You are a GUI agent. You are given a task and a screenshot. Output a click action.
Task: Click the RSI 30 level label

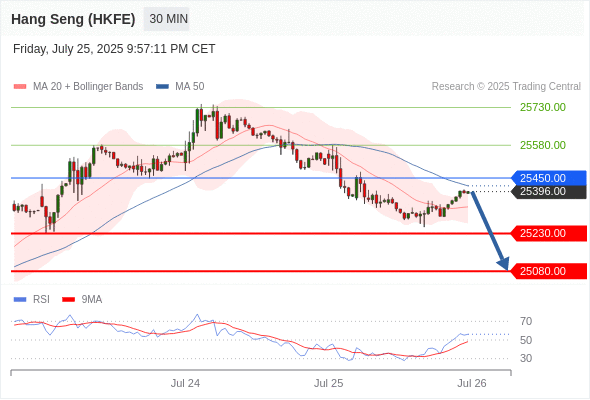coord(526,358)
